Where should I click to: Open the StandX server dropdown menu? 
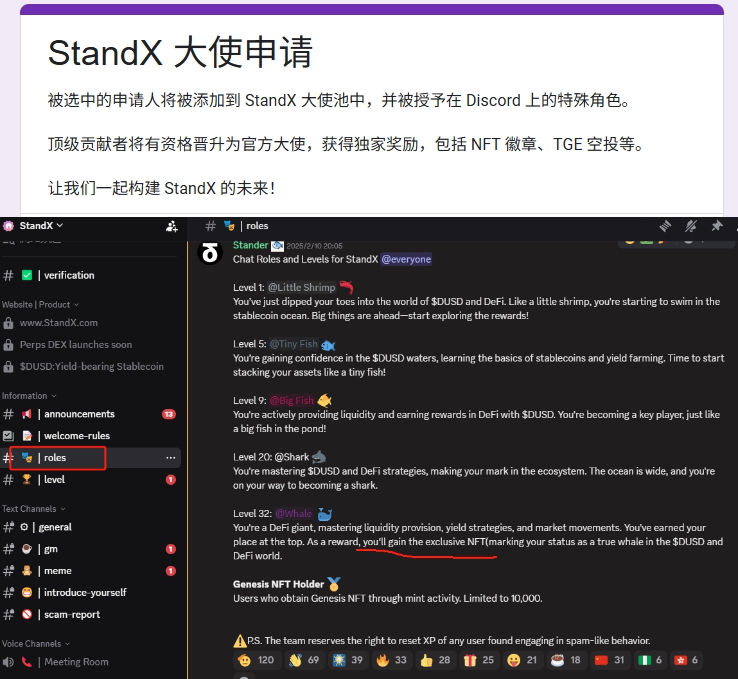40,226
